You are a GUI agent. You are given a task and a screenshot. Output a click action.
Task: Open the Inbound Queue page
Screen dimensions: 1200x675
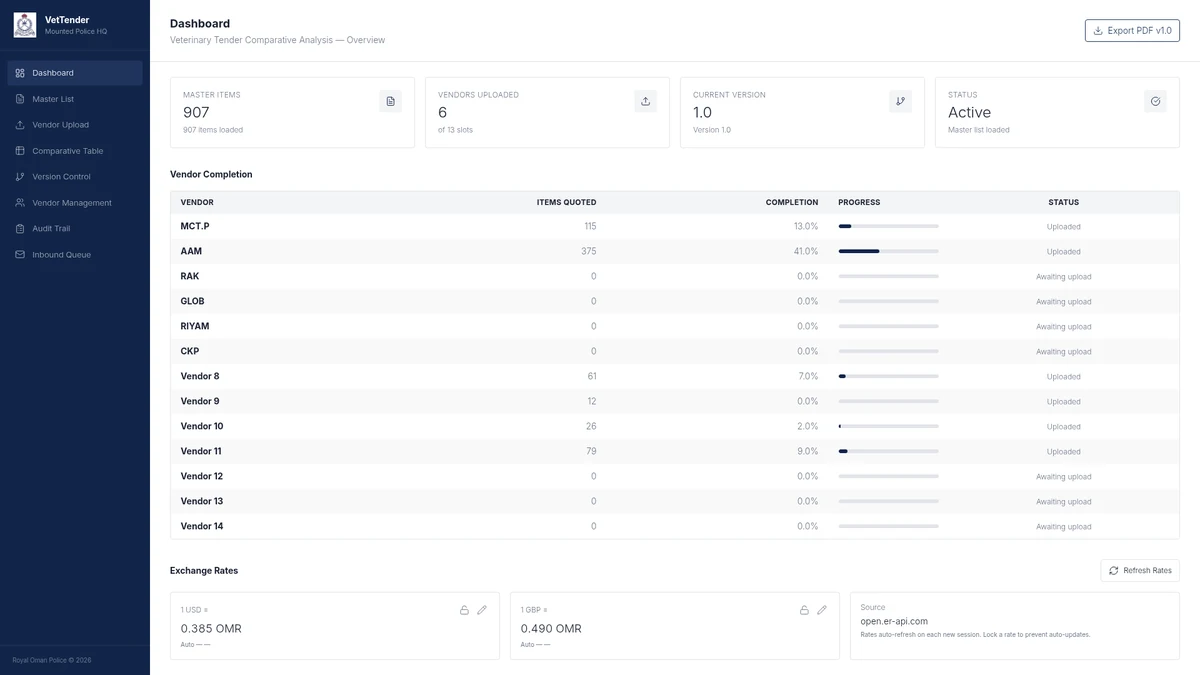click(75, 255)
